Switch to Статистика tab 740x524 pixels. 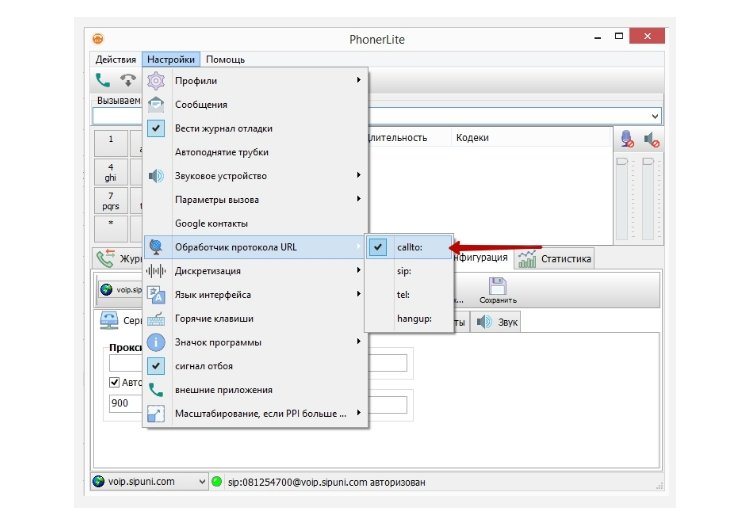(x=555, y=259)
